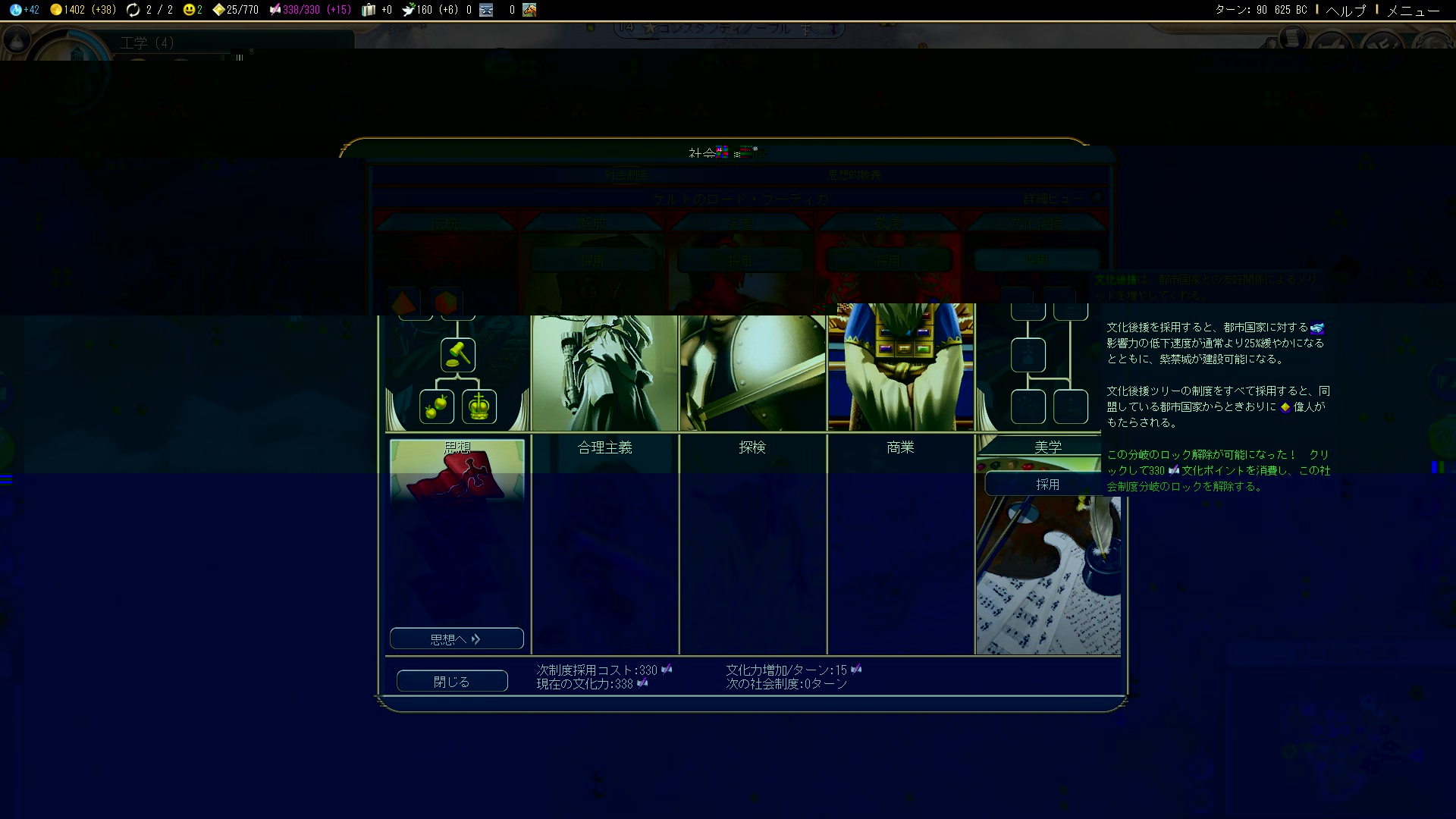Click the 商業 branch heading
The image size is (1456, 819).
(x=900, y=447)
